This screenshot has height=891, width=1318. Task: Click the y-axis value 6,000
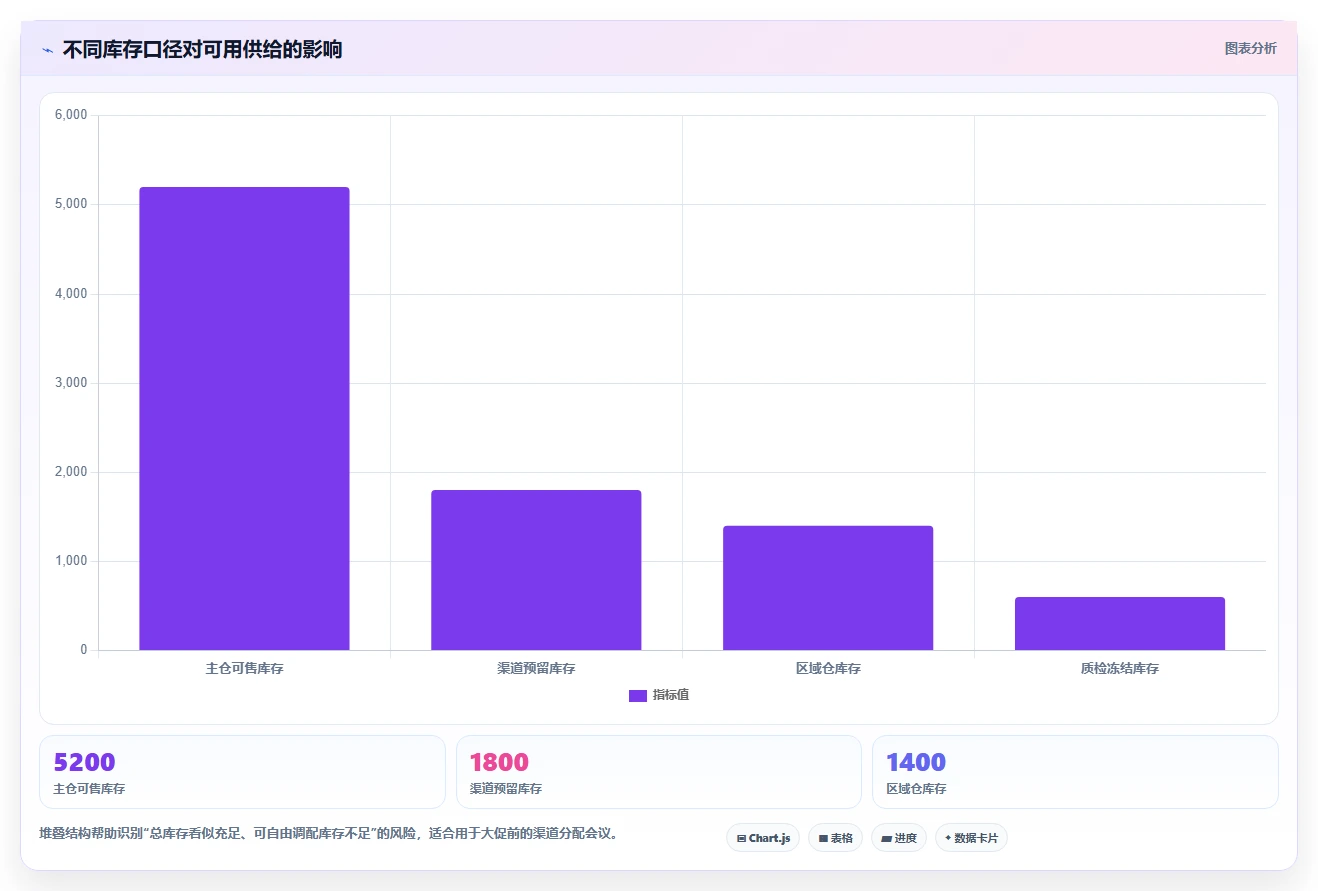point(70,115)
